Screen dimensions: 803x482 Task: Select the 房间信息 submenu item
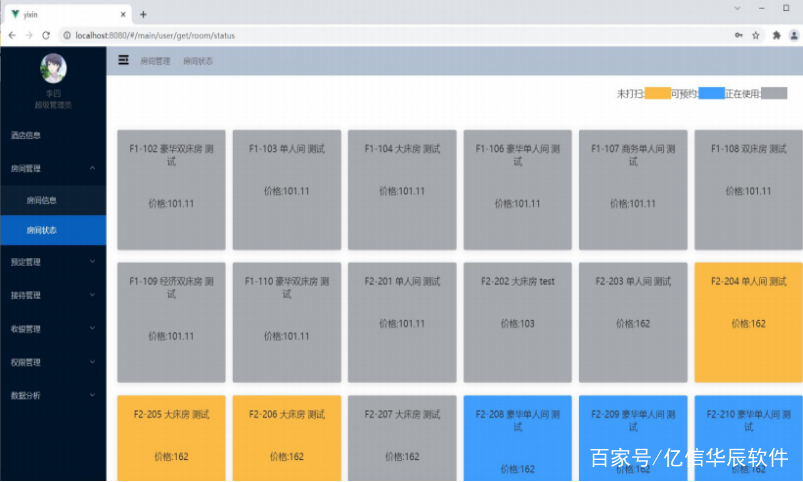41,200
